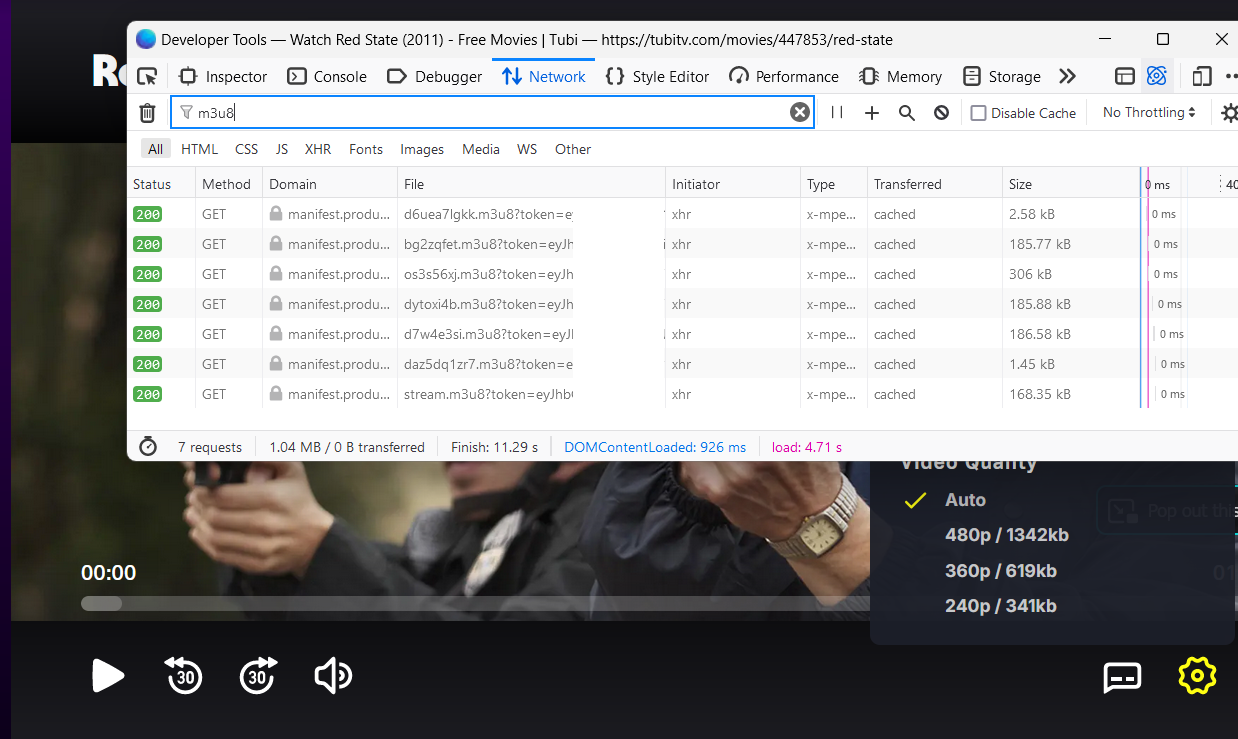Open the Performance tab
1238x739 pixels.
pyautogui.click(x=784, y=76)
